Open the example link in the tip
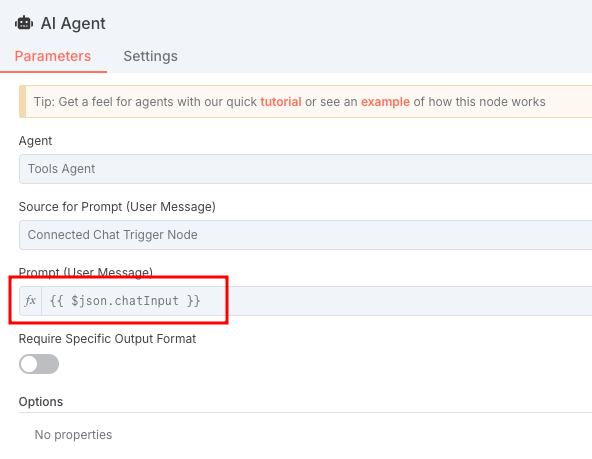Image resolution: width=592 pixels, height=459 pixels. 385,102
